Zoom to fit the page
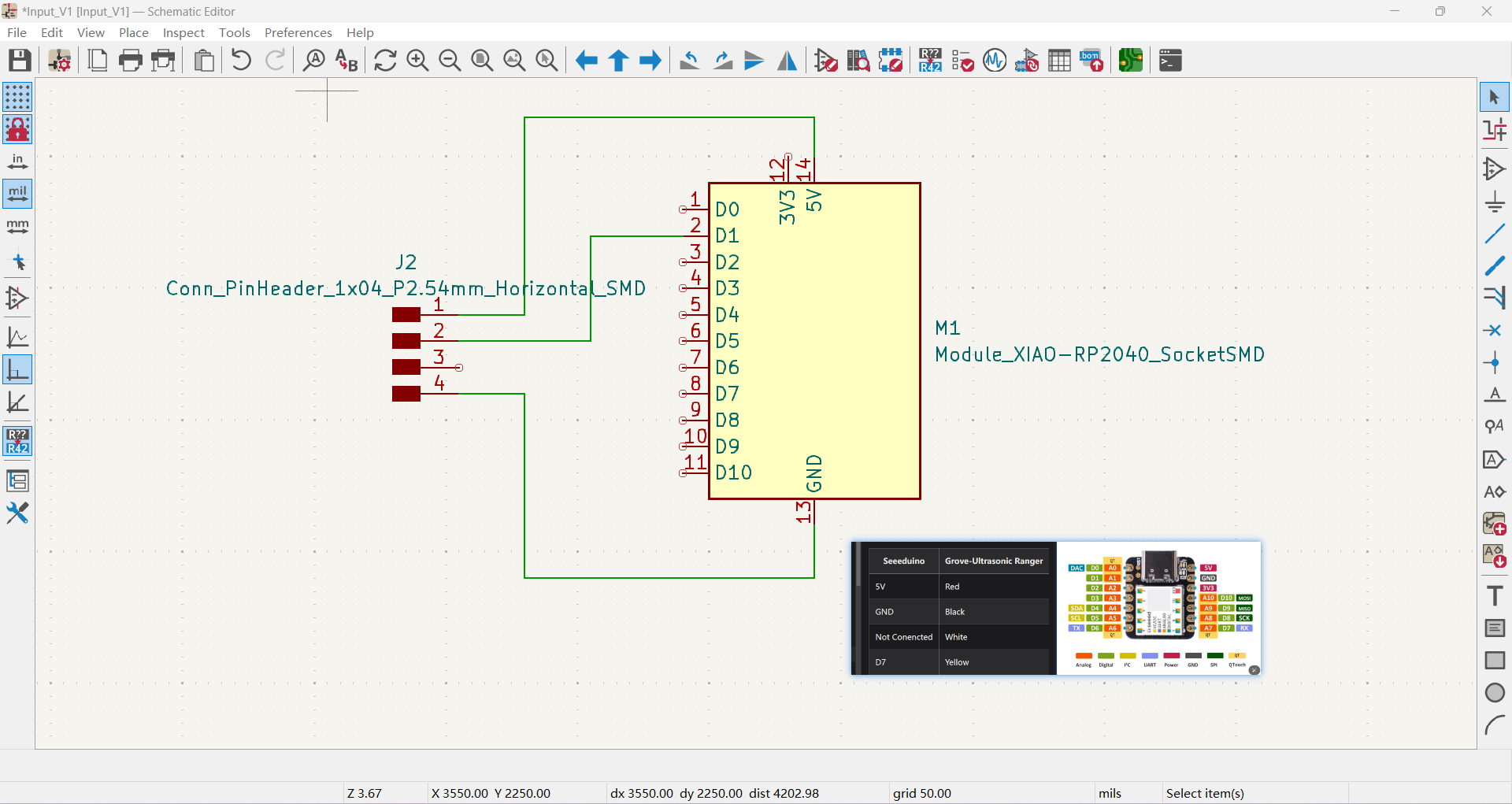Screen dimensions: 1512x804 tap(482, 61)
